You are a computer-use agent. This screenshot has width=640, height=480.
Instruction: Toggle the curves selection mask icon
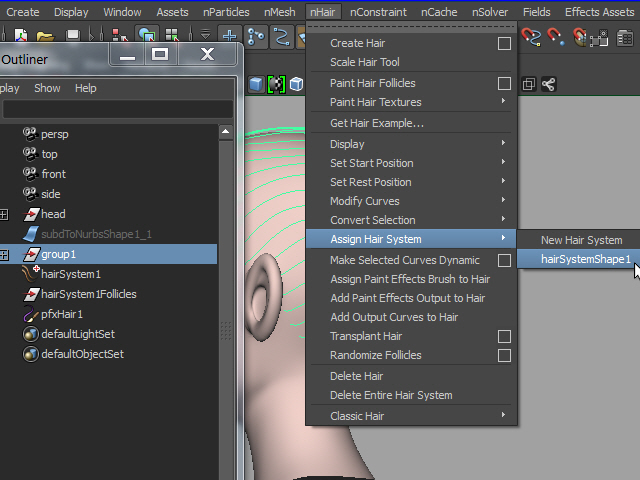[x=282, y=36]
